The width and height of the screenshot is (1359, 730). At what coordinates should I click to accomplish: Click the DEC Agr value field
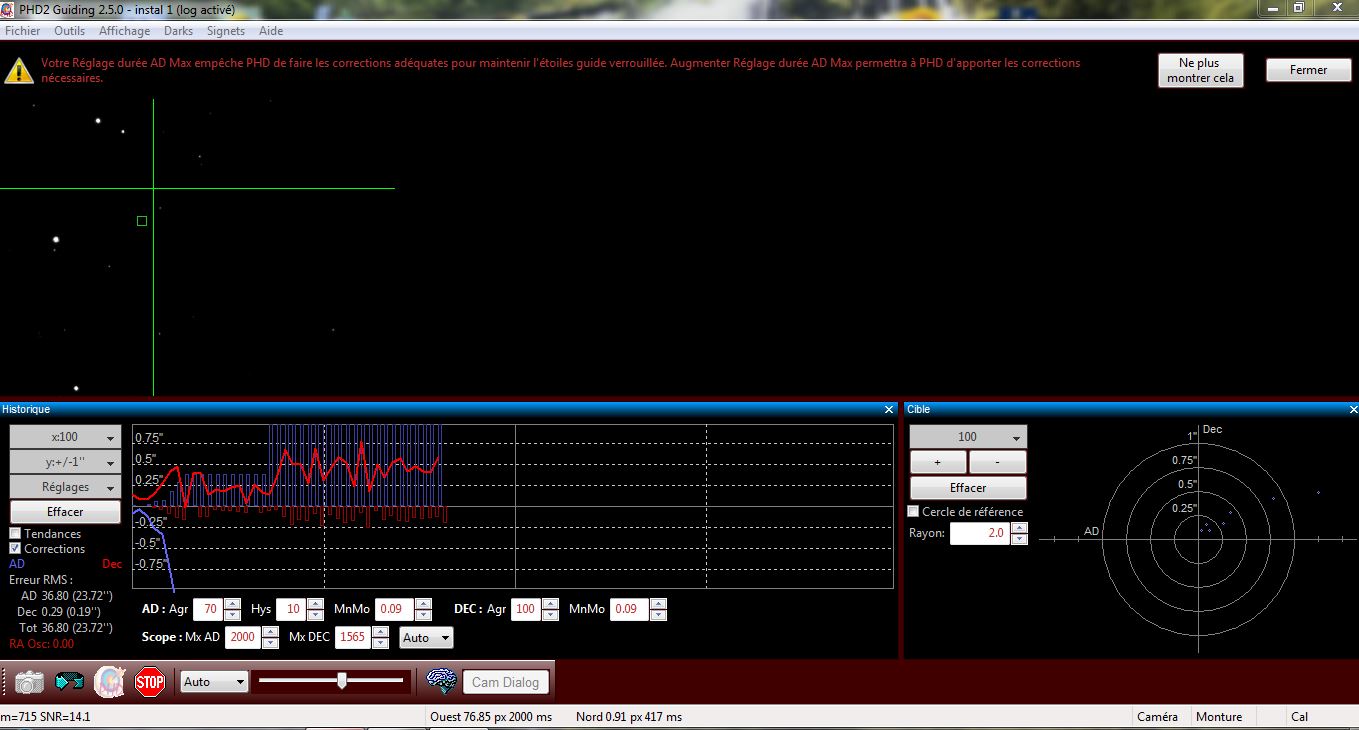click(x=526, y=609)
